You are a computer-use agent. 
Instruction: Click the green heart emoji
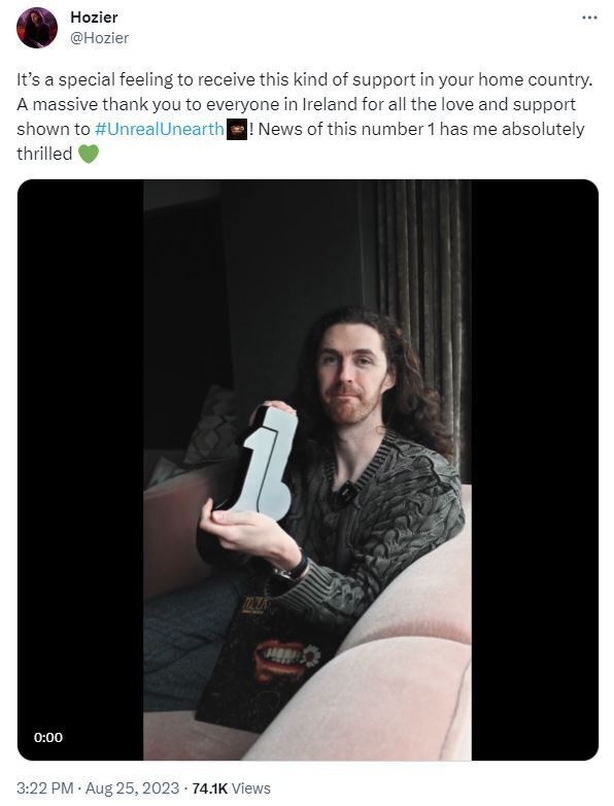click(88, 154)
